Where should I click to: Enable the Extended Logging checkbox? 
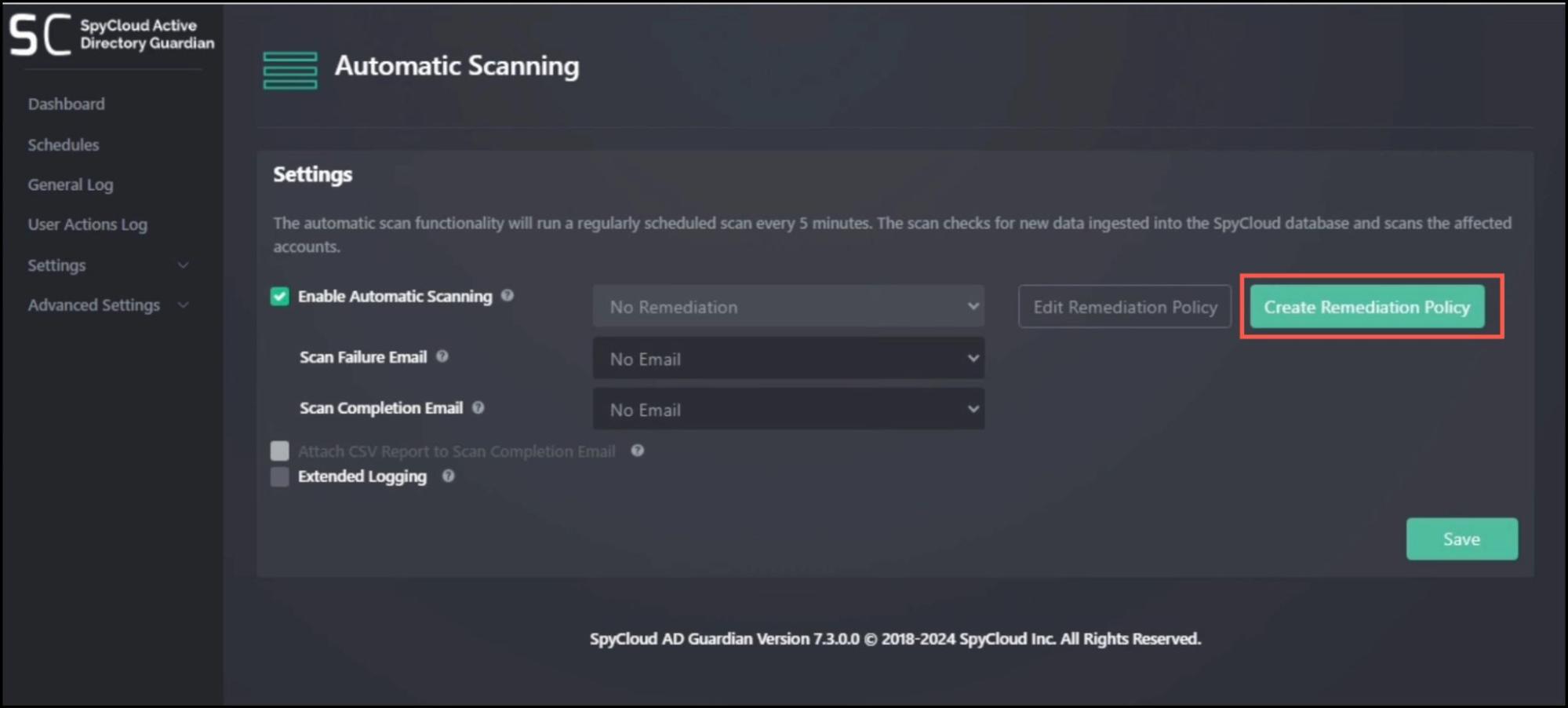[280, 476]
